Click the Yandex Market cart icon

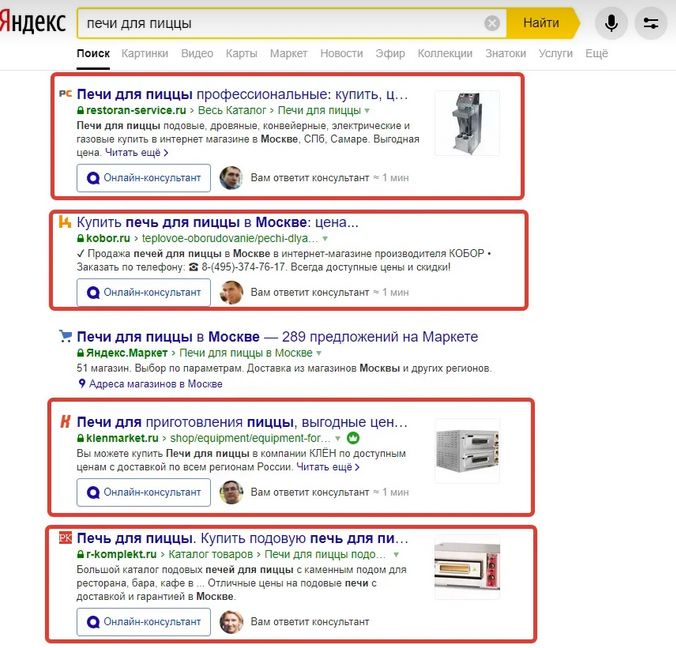click(x=65, y=335)
